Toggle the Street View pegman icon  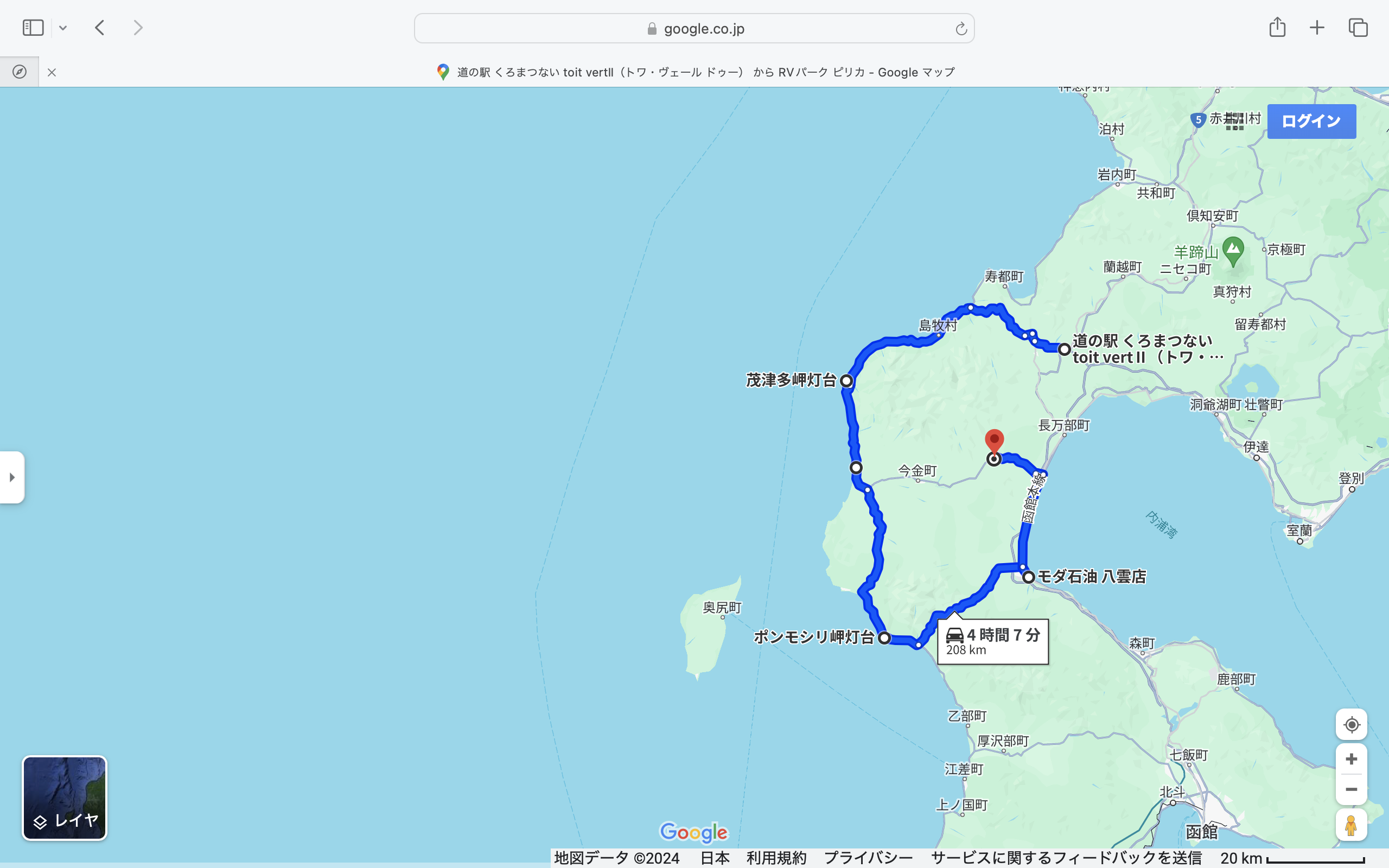[1351, 825]
